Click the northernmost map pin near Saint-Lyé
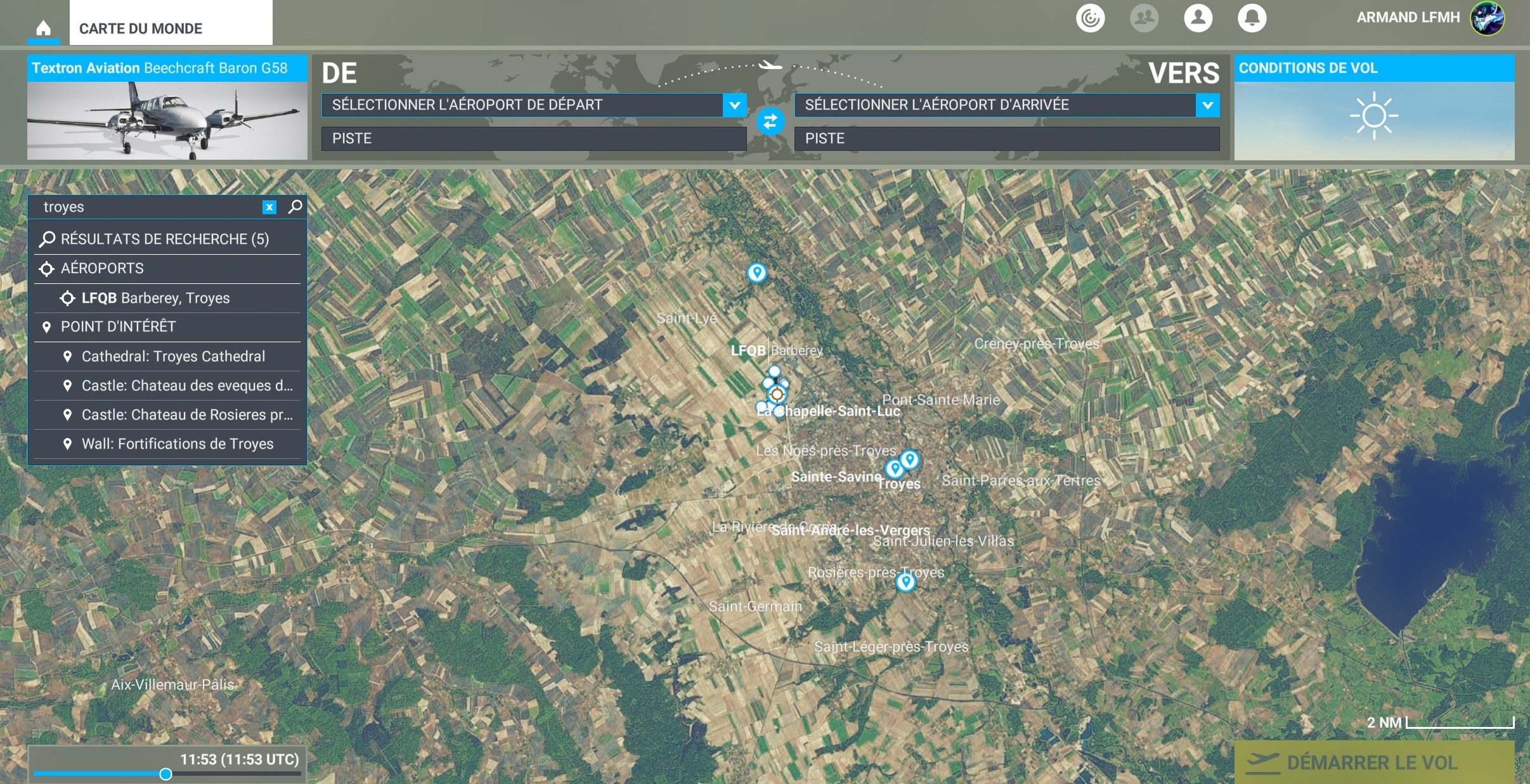The width and height of the screenshot is (1530, 784). pos(756,273)
